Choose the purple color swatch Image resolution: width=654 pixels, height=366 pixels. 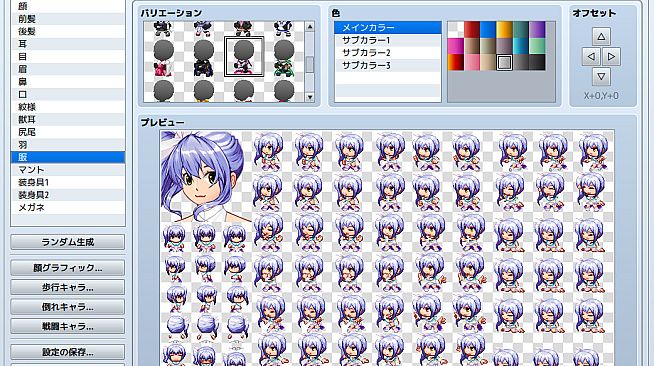point(537,30)
